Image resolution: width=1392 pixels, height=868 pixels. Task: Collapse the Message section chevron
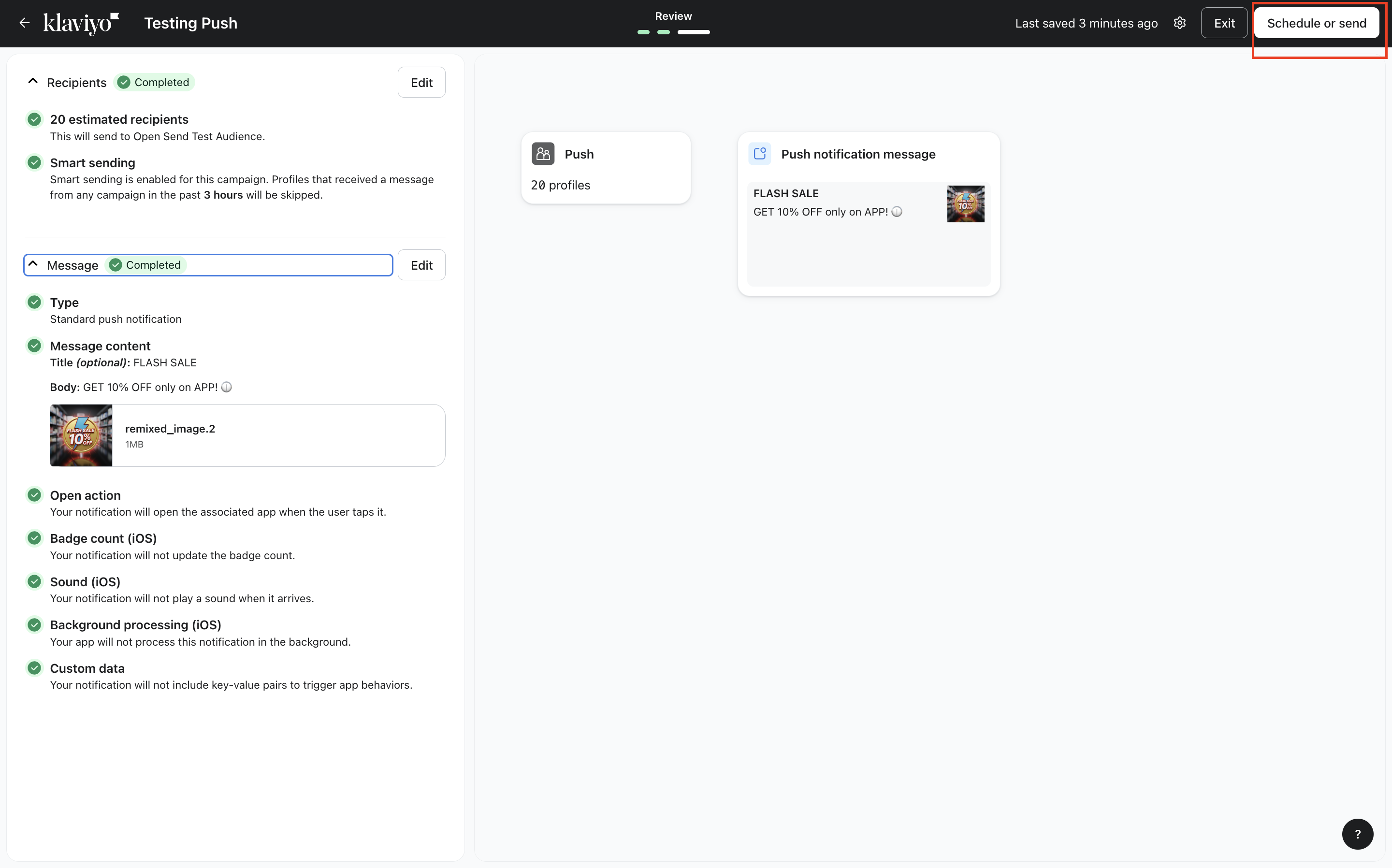click(x=33, y=264)
